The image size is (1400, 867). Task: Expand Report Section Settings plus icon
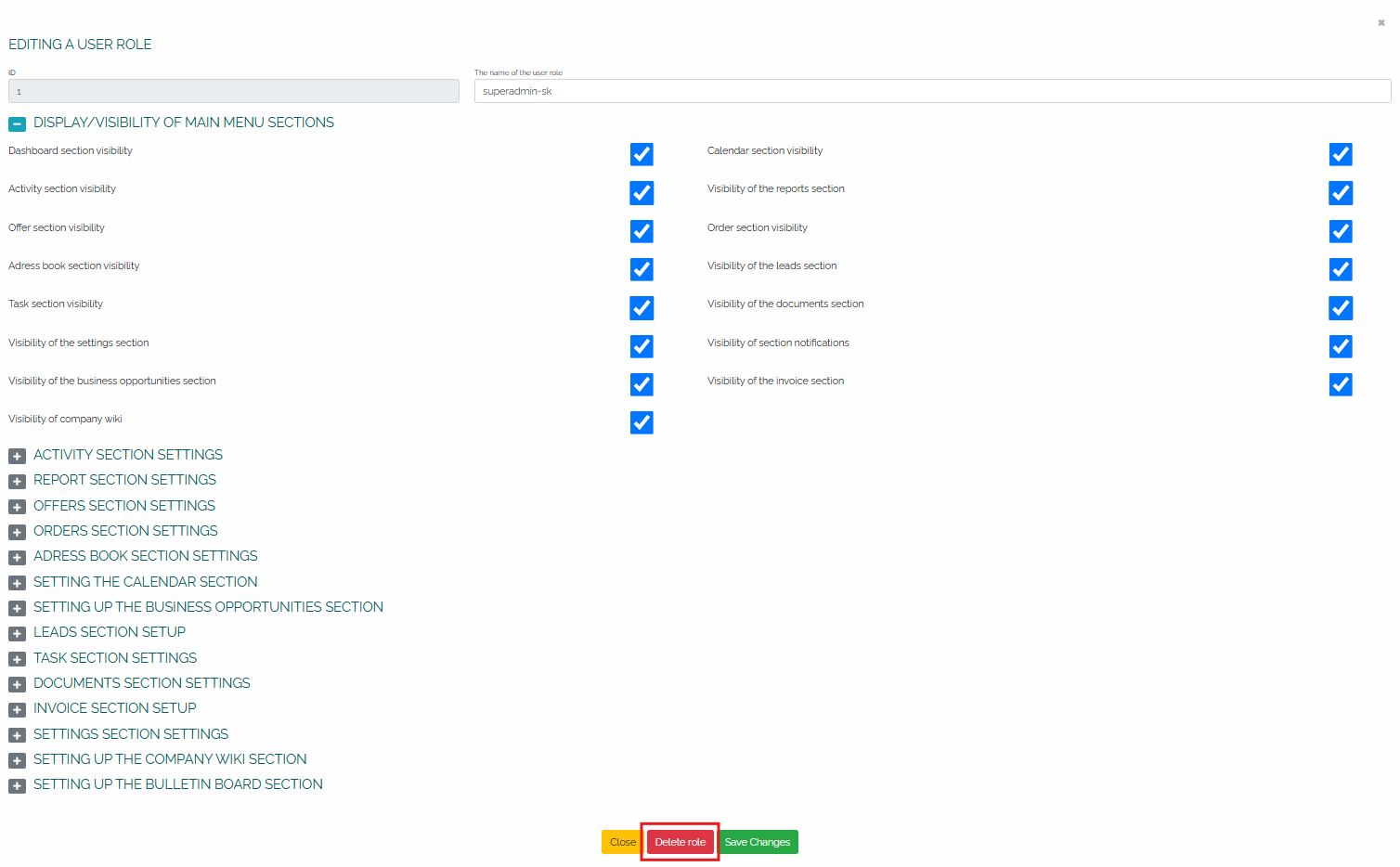17,481
